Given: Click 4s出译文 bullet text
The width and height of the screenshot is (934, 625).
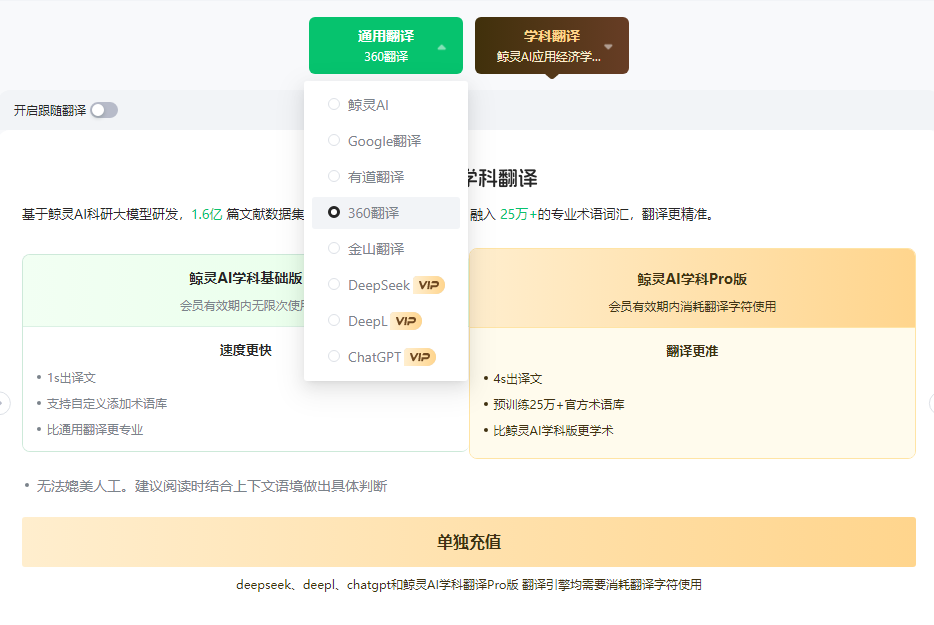Looking at the screenshot, I should click(x=518, y=378).
